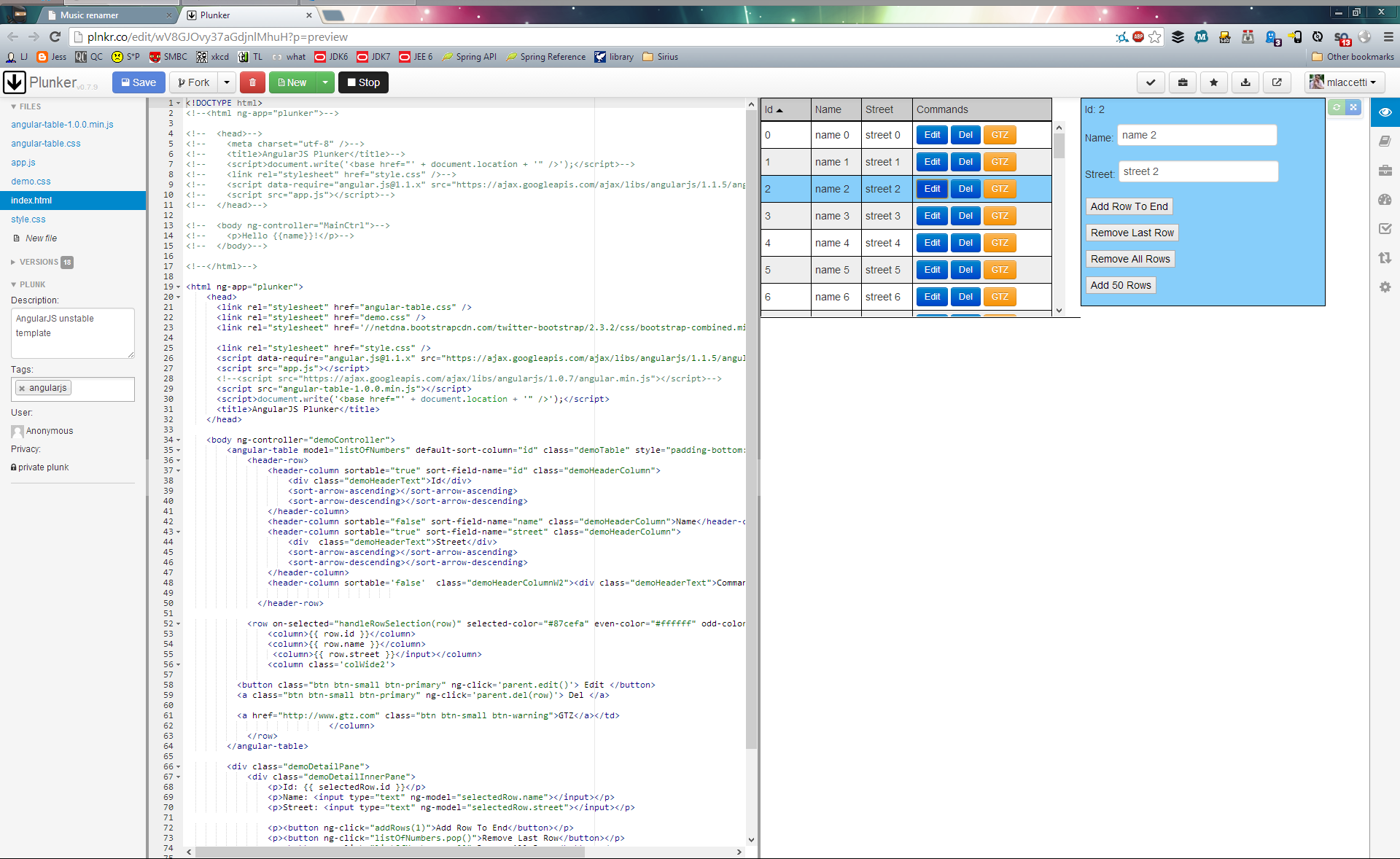This screenshot has height=859, width=1400.
Task: Fold code at line 52 row tag
Action: click(x=178, y=623)
